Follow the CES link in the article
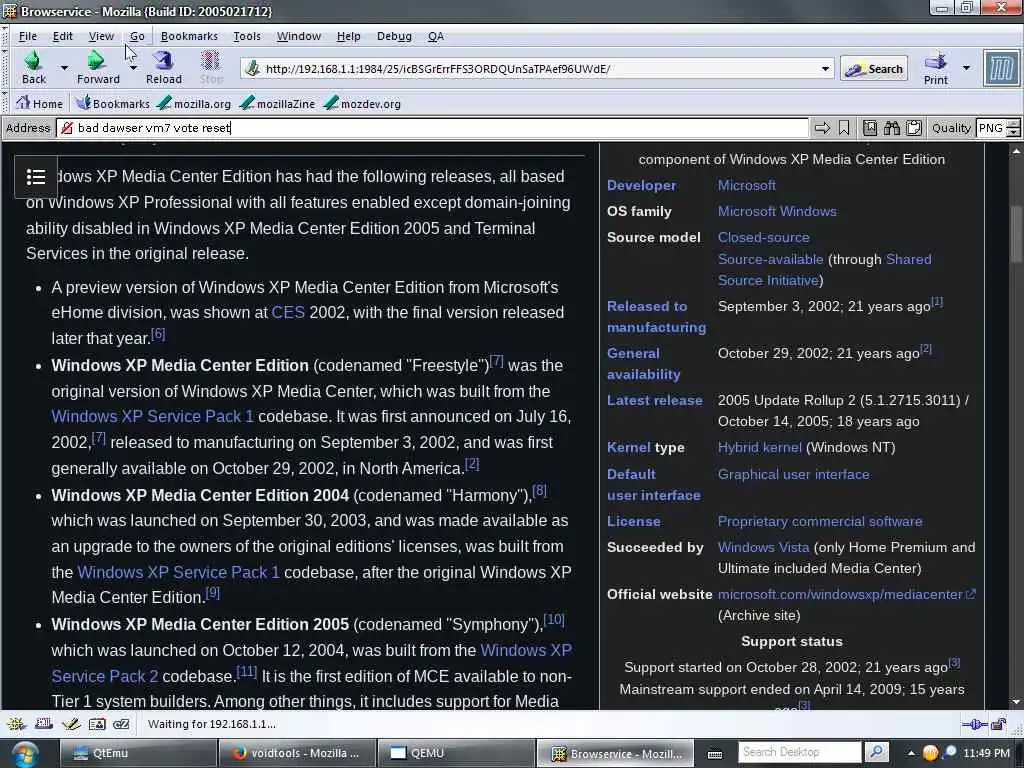 [x=288, y=312]
